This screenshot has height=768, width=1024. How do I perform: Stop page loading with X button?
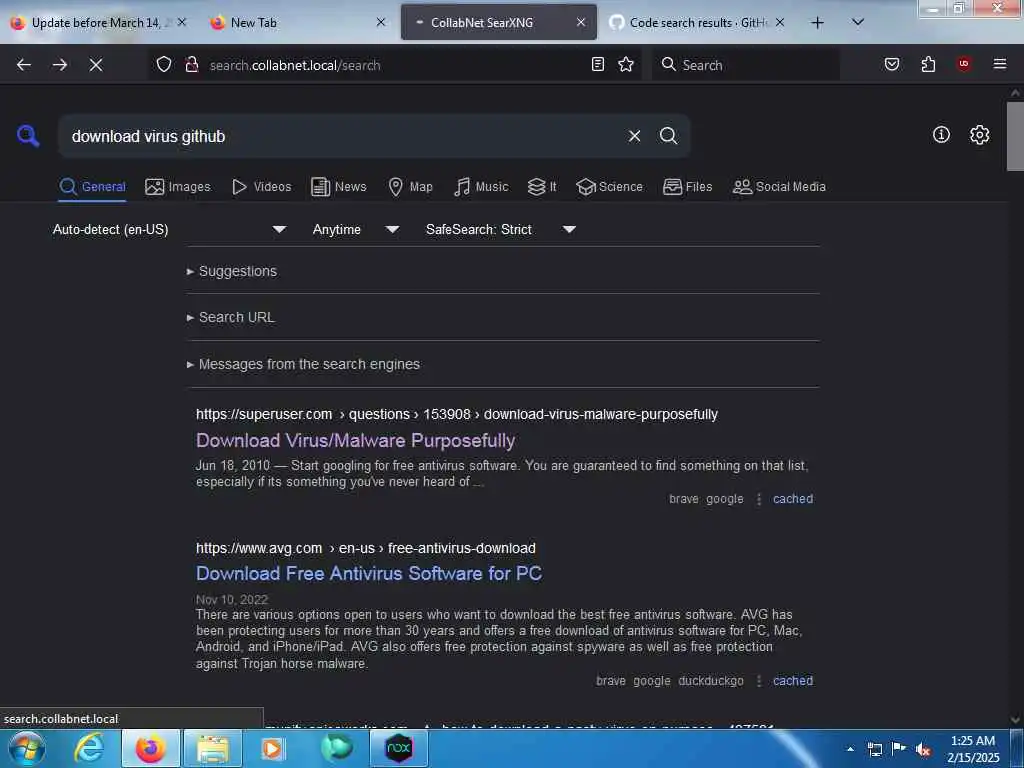(x=95, y=65)
